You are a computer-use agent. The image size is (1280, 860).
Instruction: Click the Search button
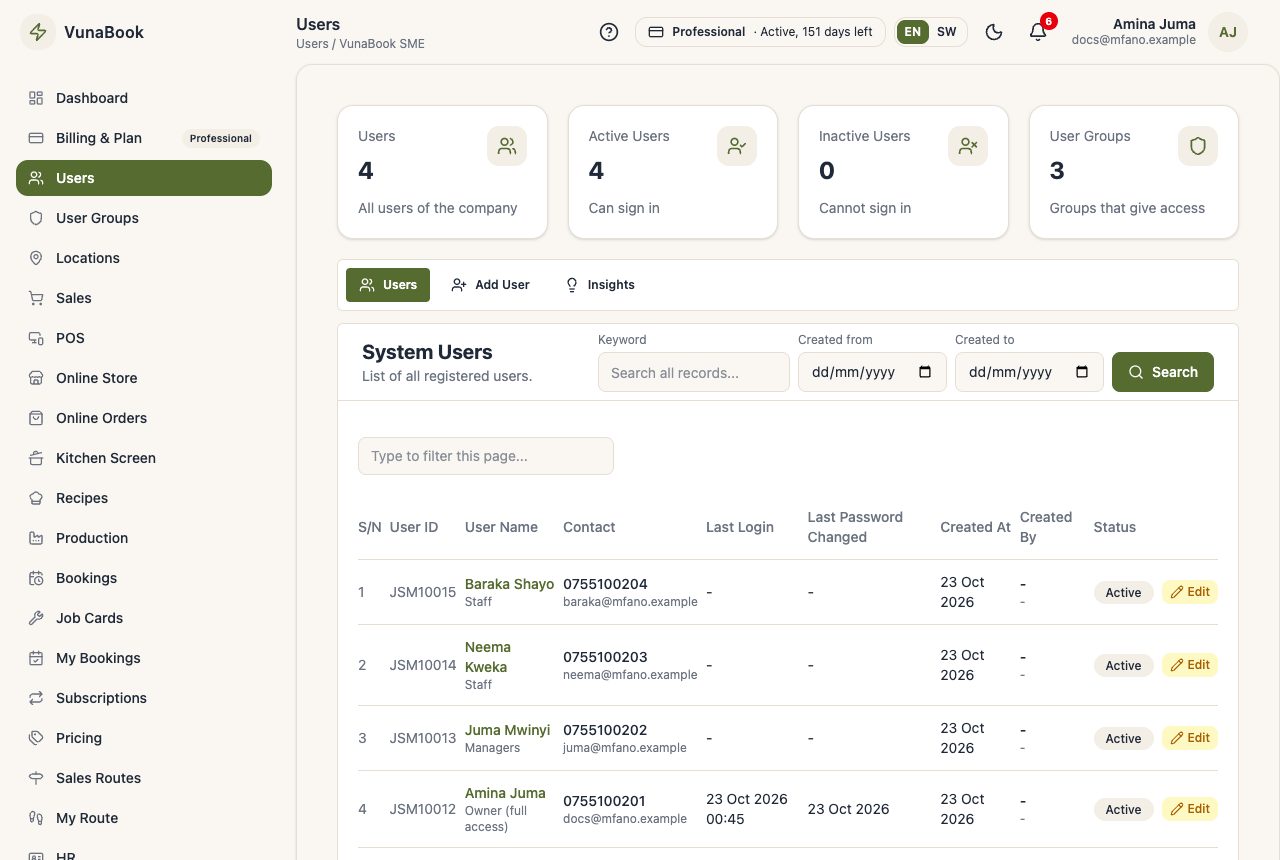(x=1163, y=372)
